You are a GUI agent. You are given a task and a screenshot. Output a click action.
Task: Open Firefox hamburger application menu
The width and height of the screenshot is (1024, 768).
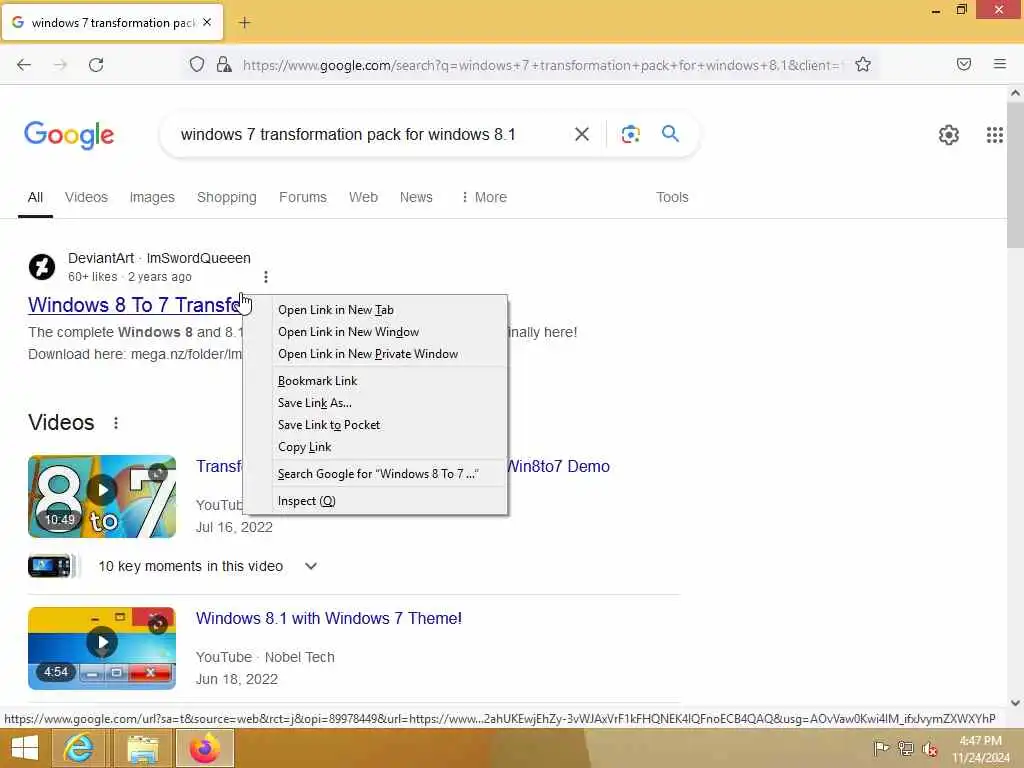pos(999,64)
